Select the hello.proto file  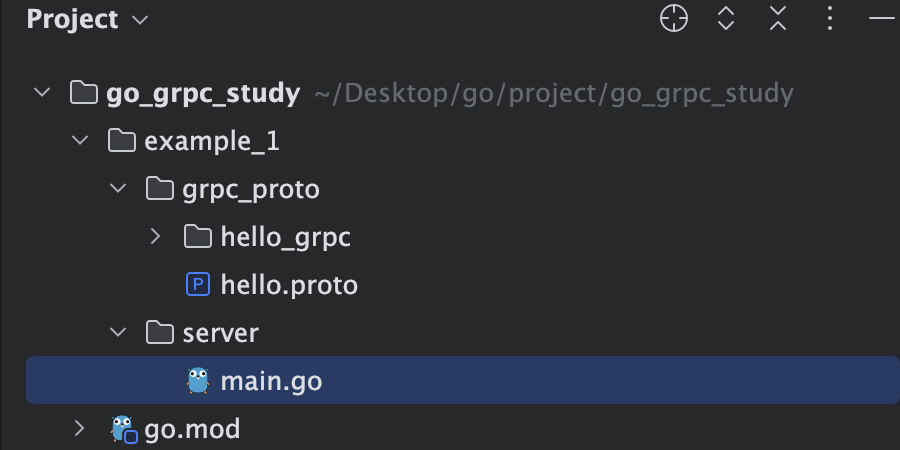pos(289,285)
